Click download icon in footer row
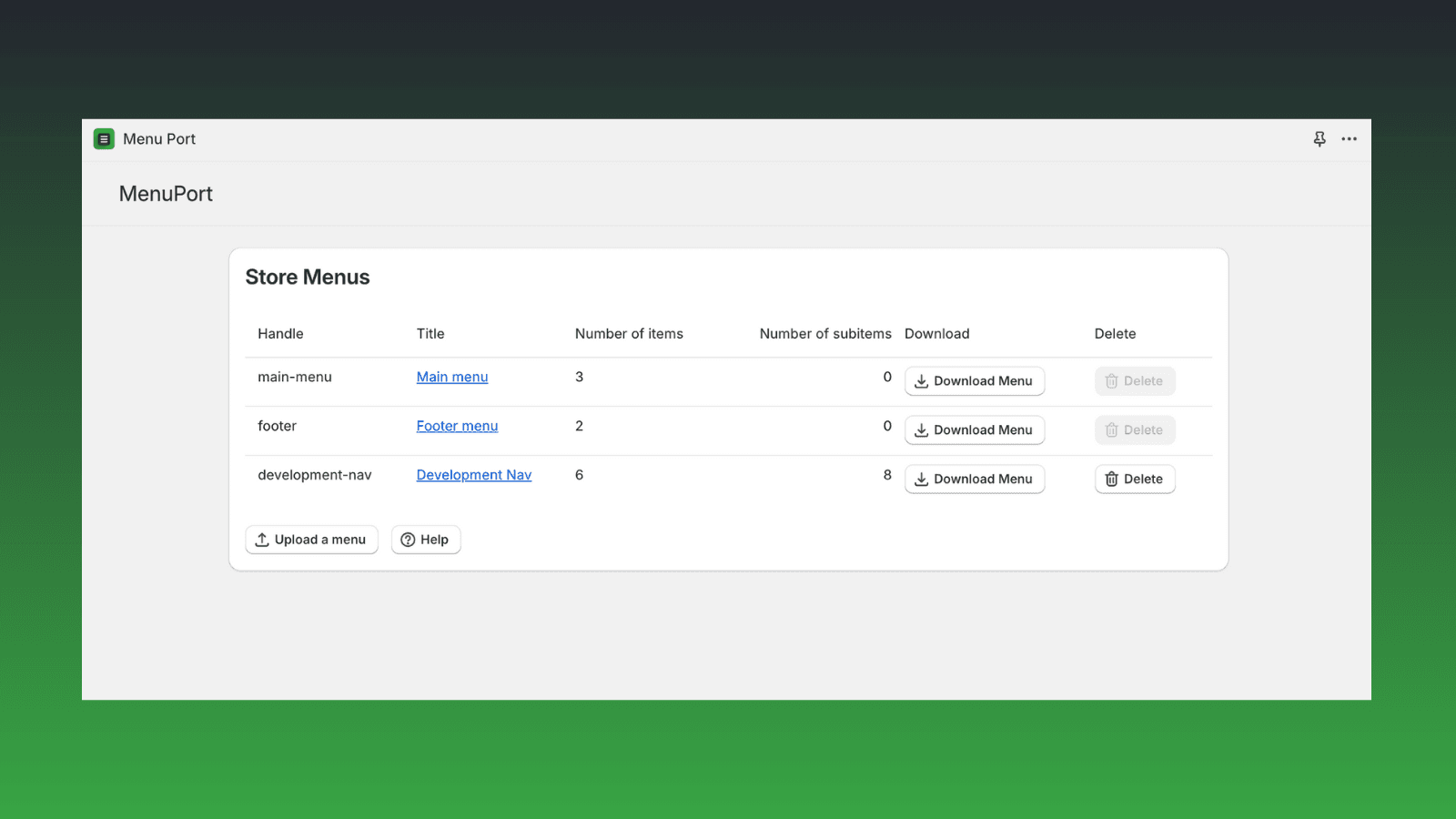The width and height of the screenshot is (1456, 819). coord(921,430)
